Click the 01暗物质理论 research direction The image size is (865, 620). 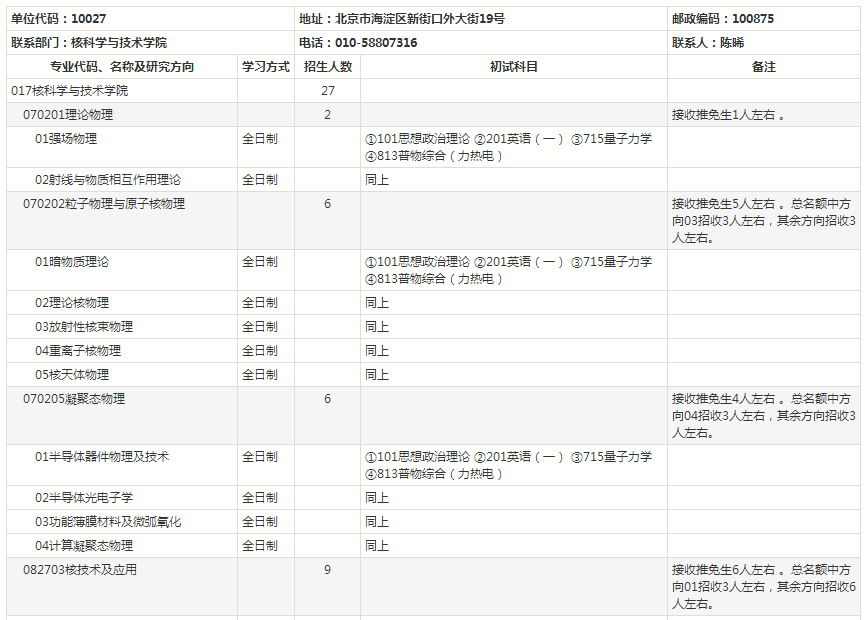click(x=72, y=262)
